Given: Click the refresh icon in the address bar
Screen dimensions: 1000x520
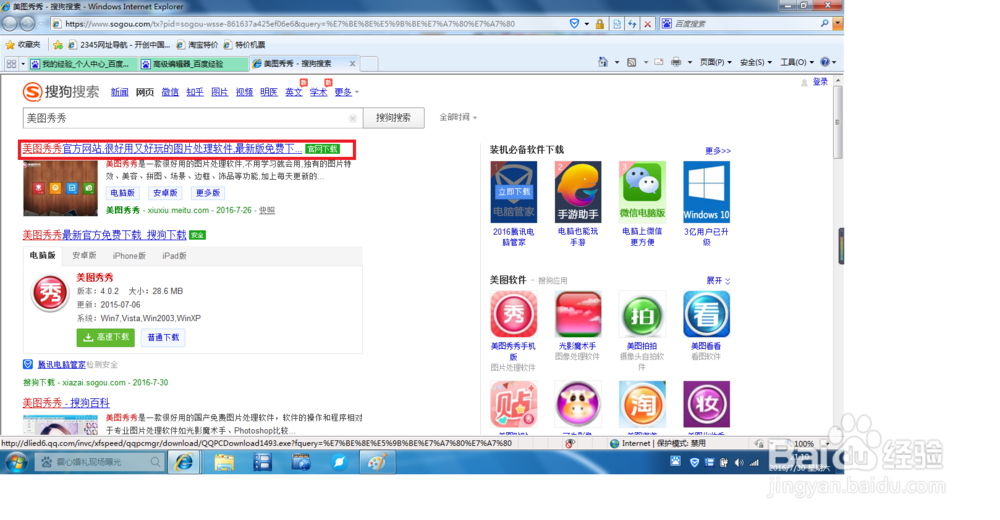Looking at the screenshot, I should [632, 24].
